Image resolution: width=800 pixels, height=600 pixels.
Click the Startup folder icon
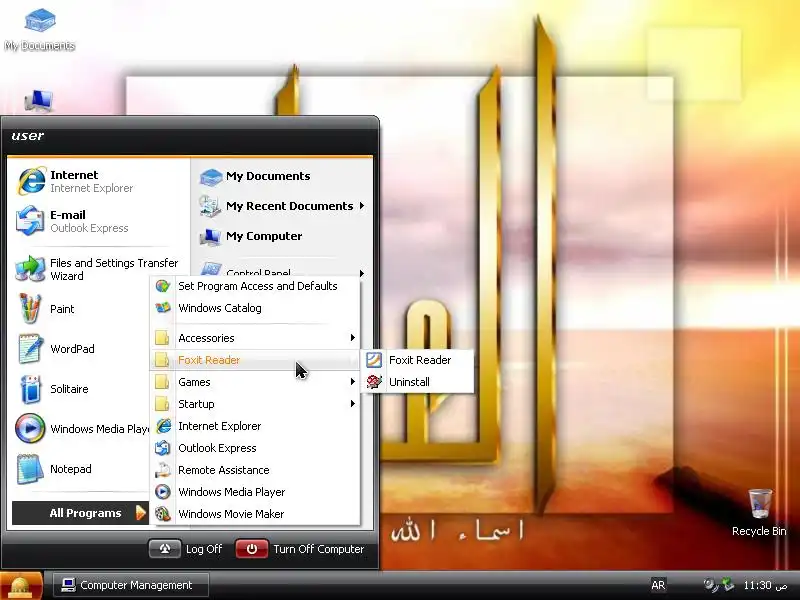(x=162, y=404)
